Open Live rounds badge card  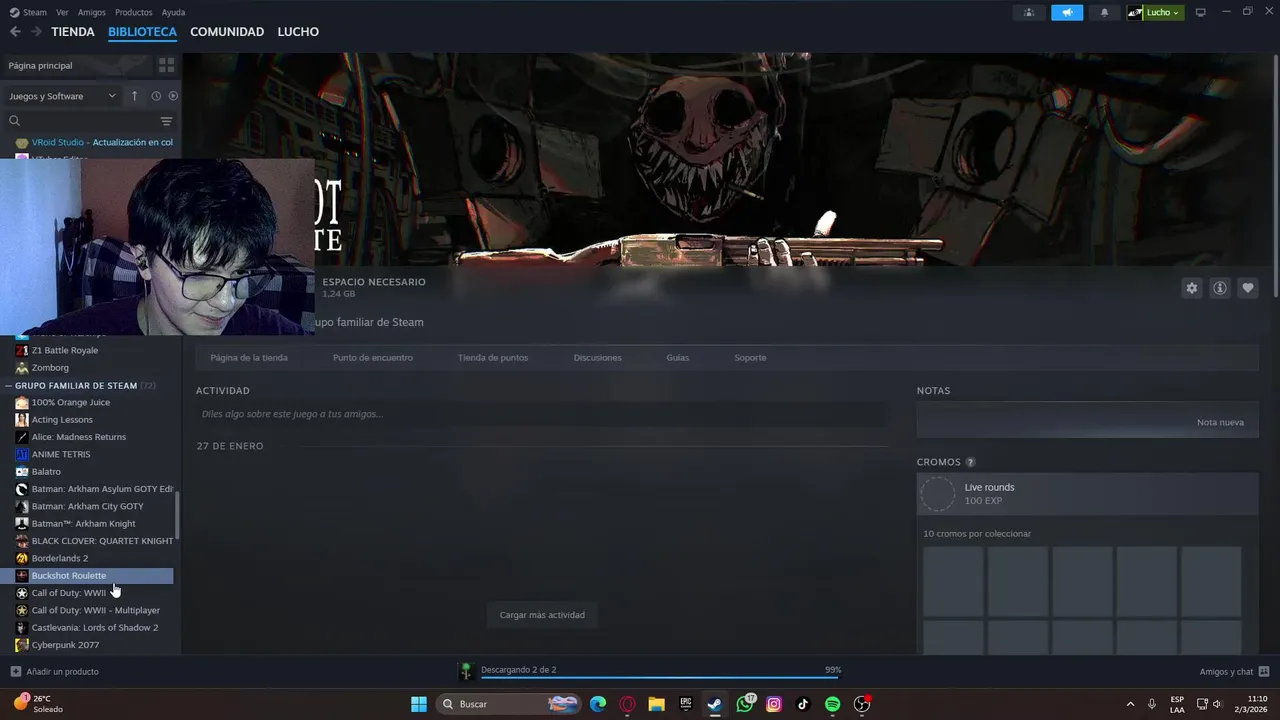pyautogui.click(x=1087, y=494)
